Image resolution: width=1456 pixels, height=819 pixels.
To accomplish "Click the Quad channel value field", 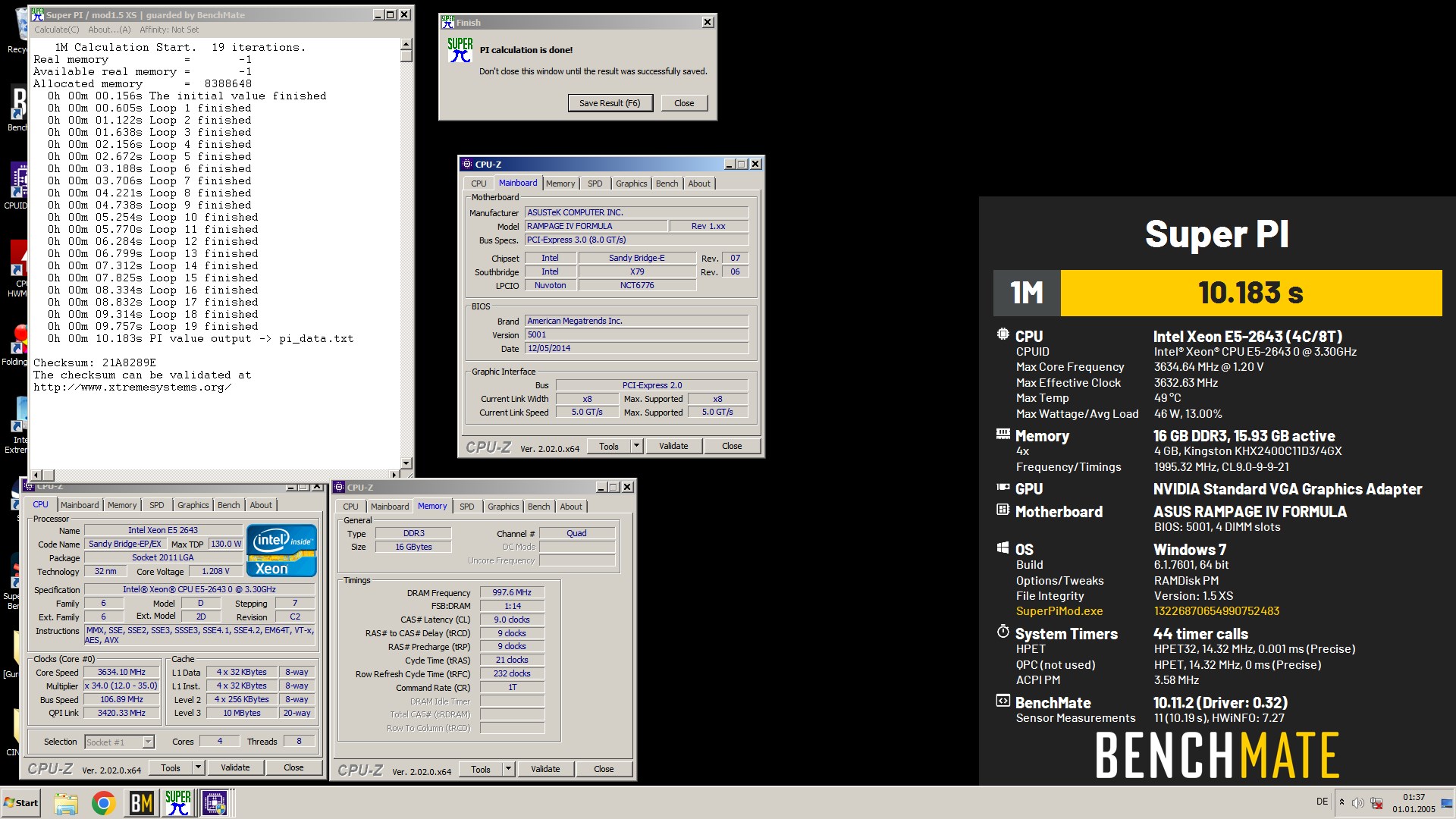I will point(576,533).
